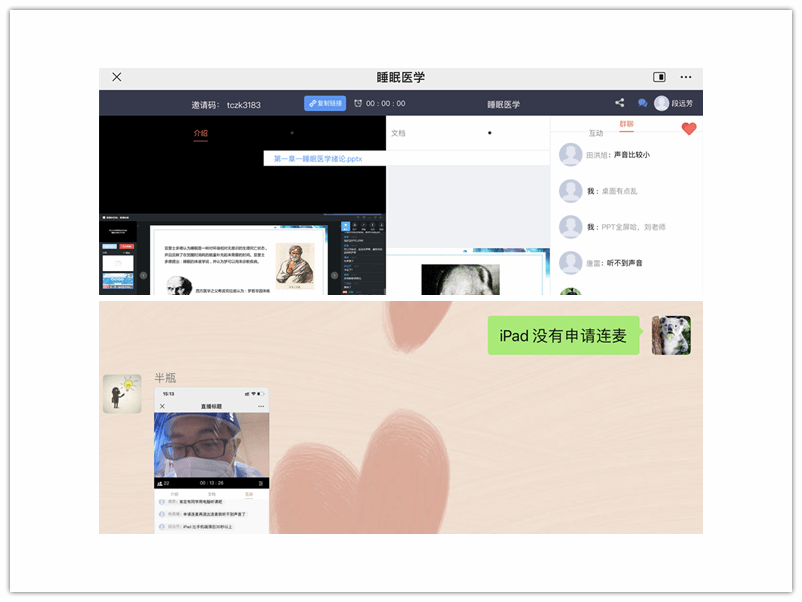Click the 复制链接 copy link button
The height and width of the screenshot is (602, 802).
[325, 103]
